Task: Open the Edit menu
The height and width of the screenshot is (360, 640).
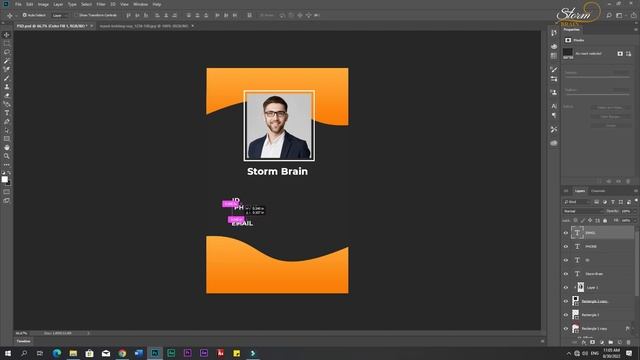Action: (x=30, y=4)
